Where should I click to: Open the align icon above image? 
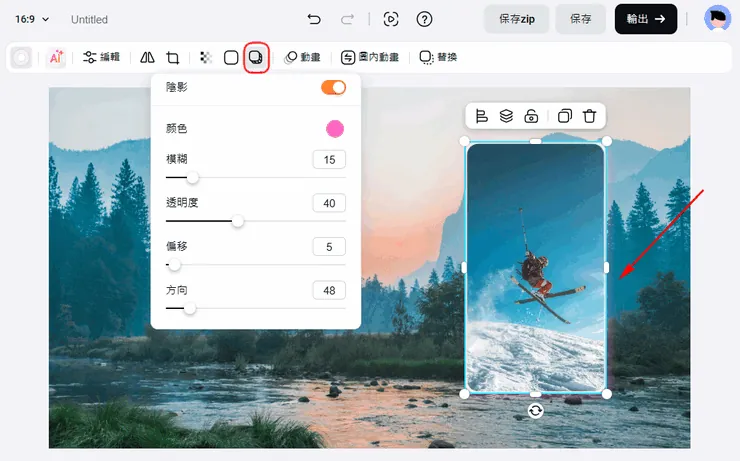tap(481, 116)
